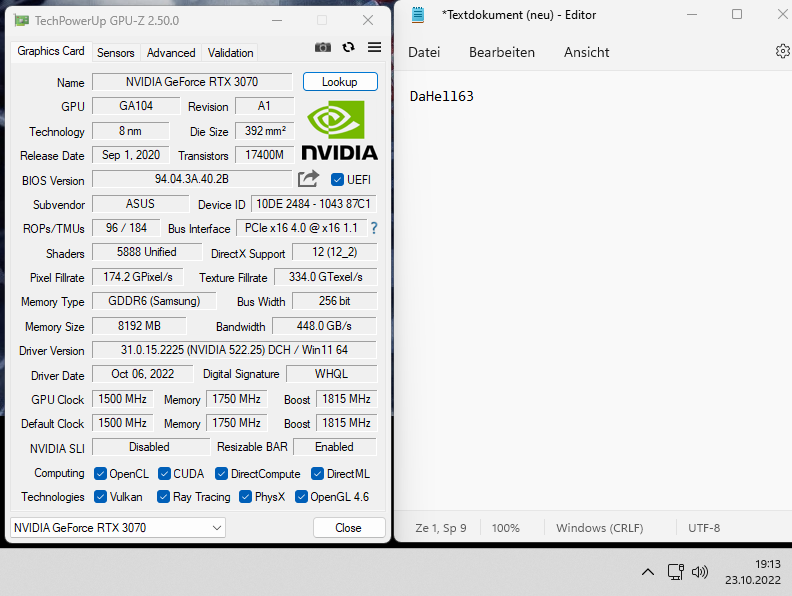792x596 pixels.
Task: Click the GPU-Z Close button
Action: 349,528
